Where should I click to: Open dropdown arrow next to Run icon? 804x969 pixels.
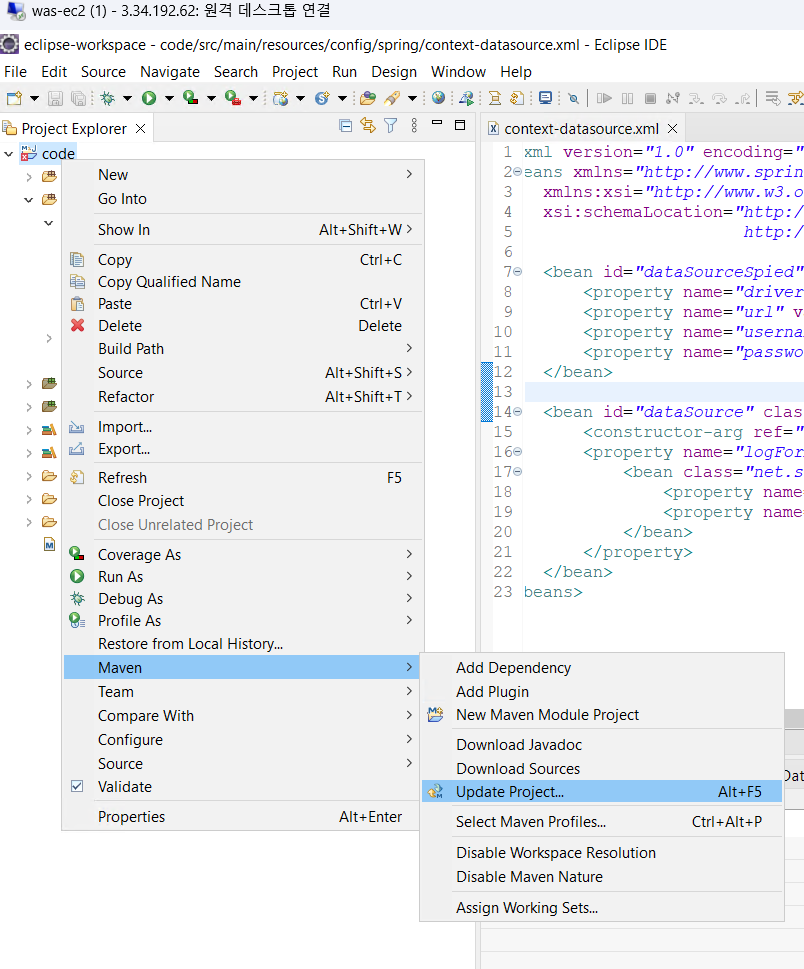(169, 99)
